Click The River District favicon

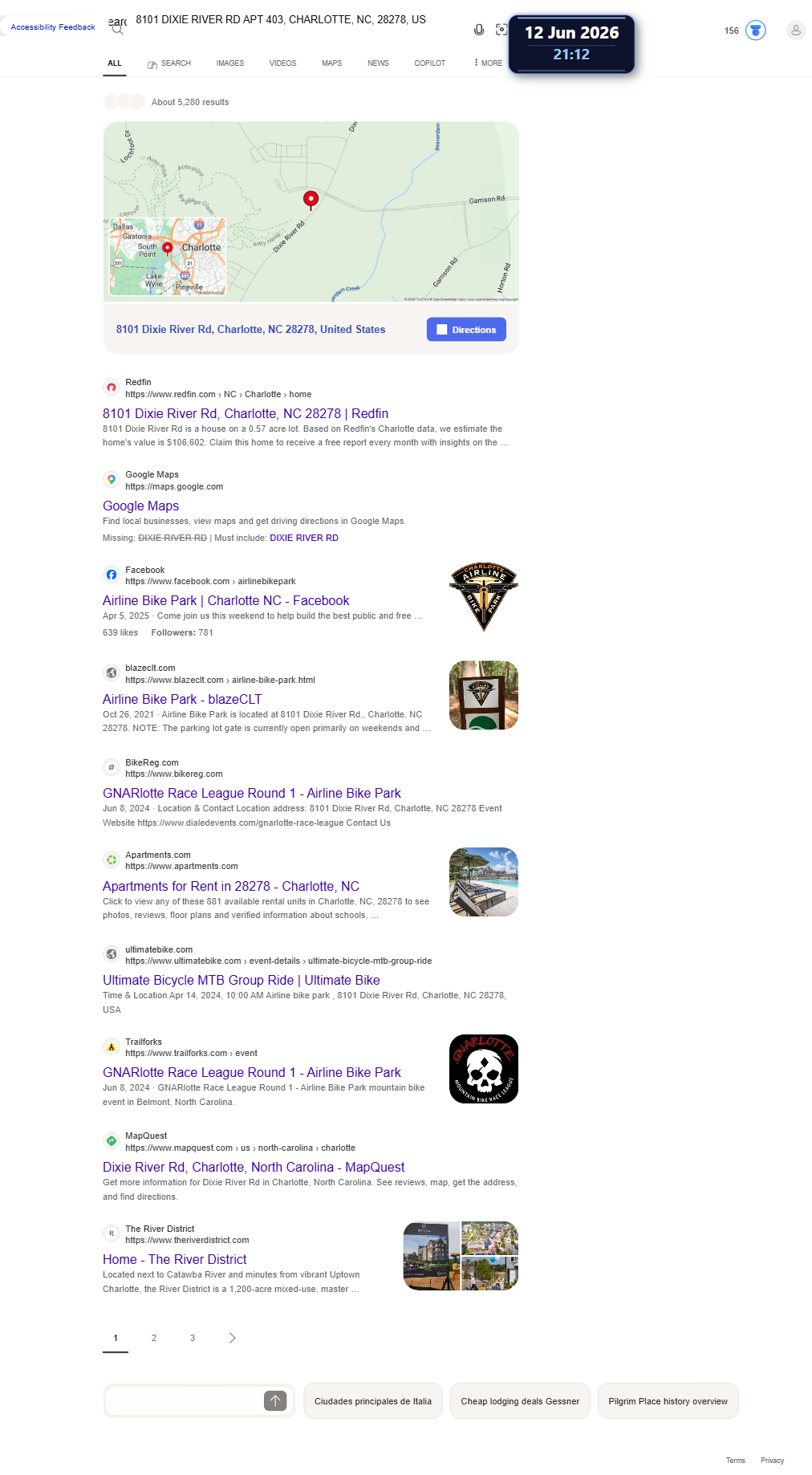[112, 1233]
